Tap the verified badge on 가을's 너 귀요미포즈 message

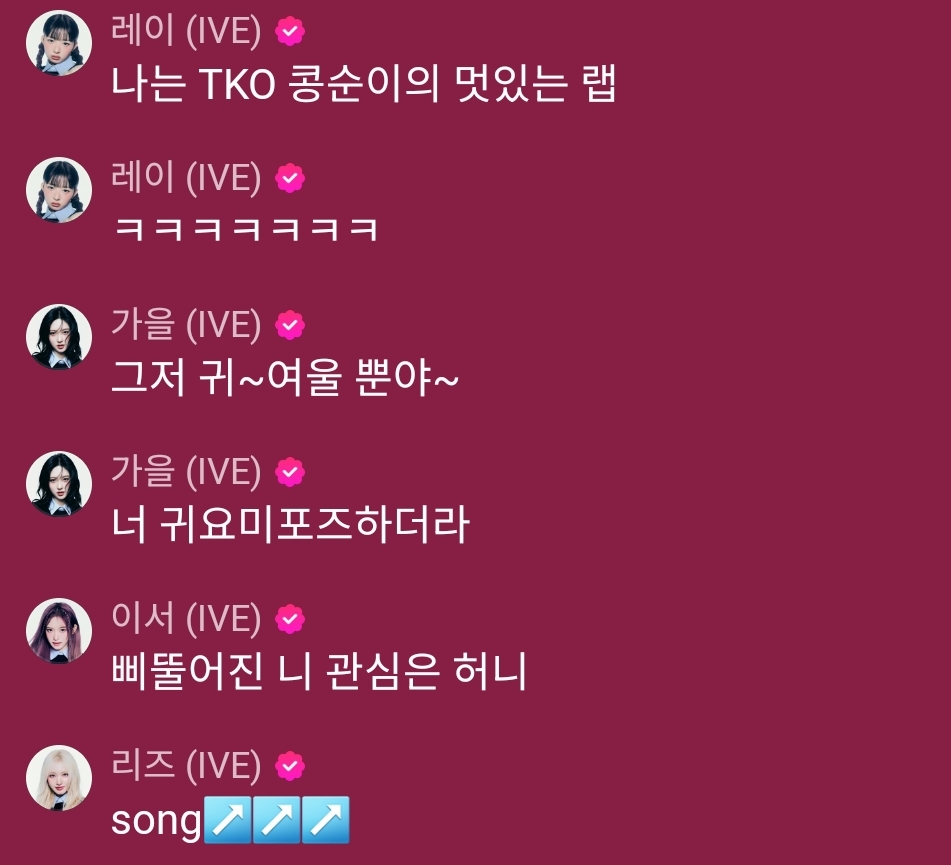click(290, 472)
